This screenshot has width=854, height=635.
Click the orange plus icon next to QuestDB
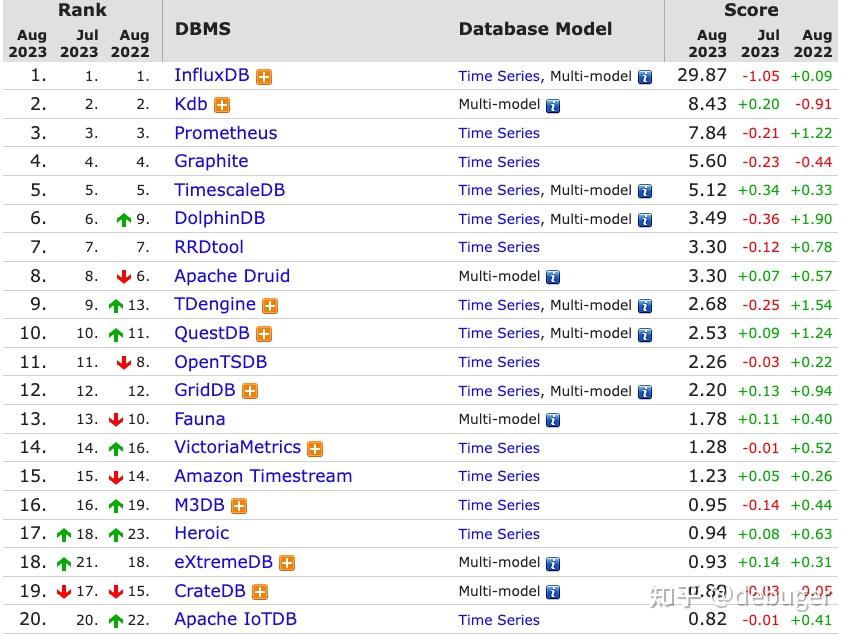(x=264, y=334)
